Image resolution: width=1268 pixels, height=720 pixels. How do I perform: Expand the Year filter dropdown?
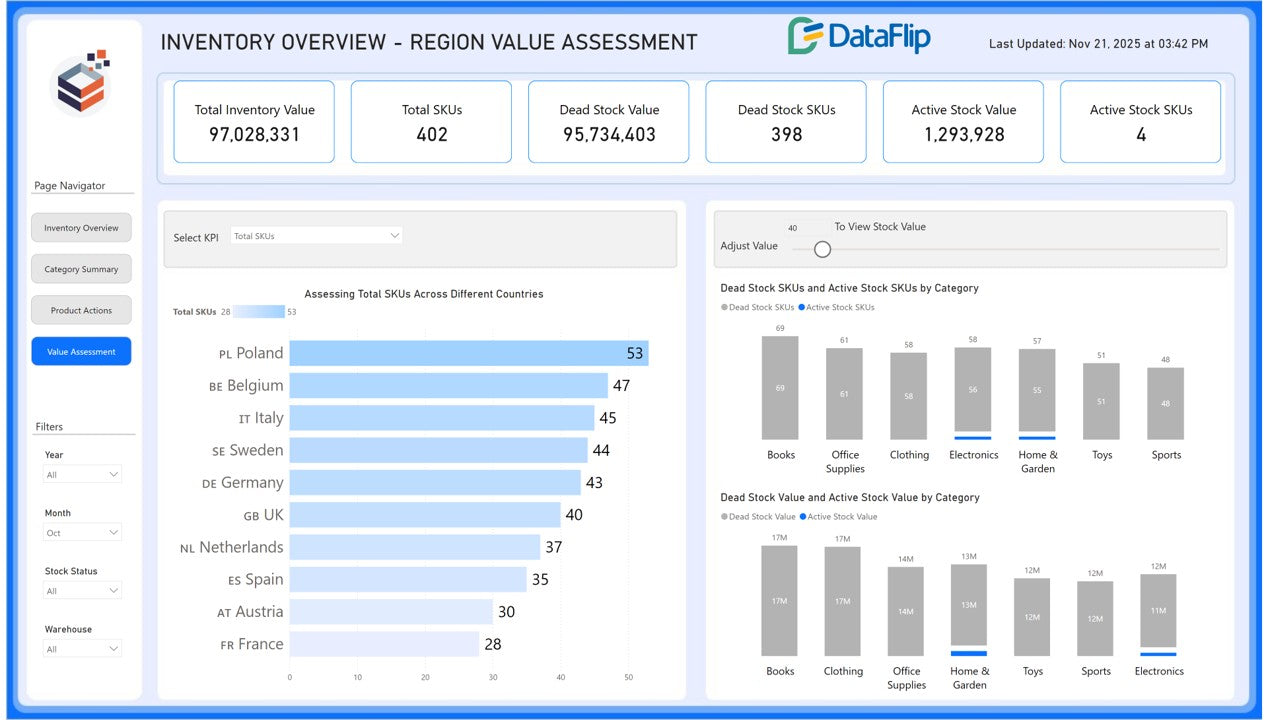[82, 475]
